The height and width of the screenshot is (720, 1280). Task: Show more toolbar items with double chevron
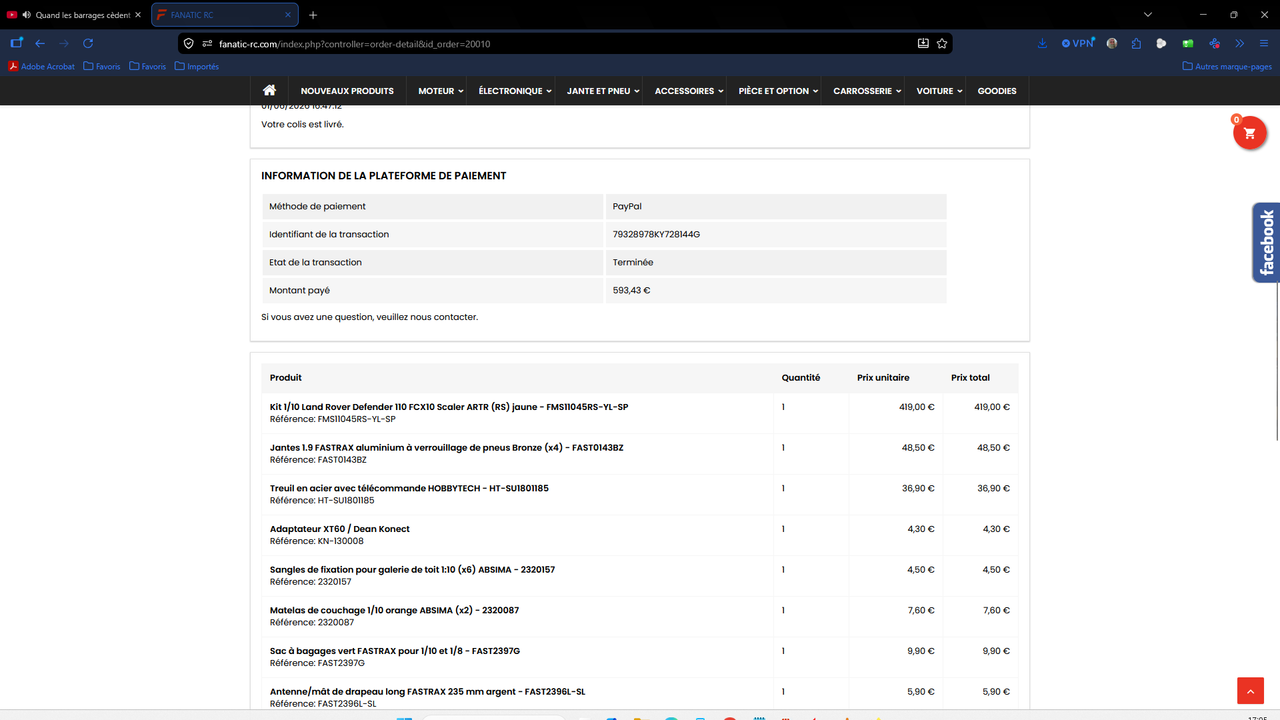tap(1240, 43)
